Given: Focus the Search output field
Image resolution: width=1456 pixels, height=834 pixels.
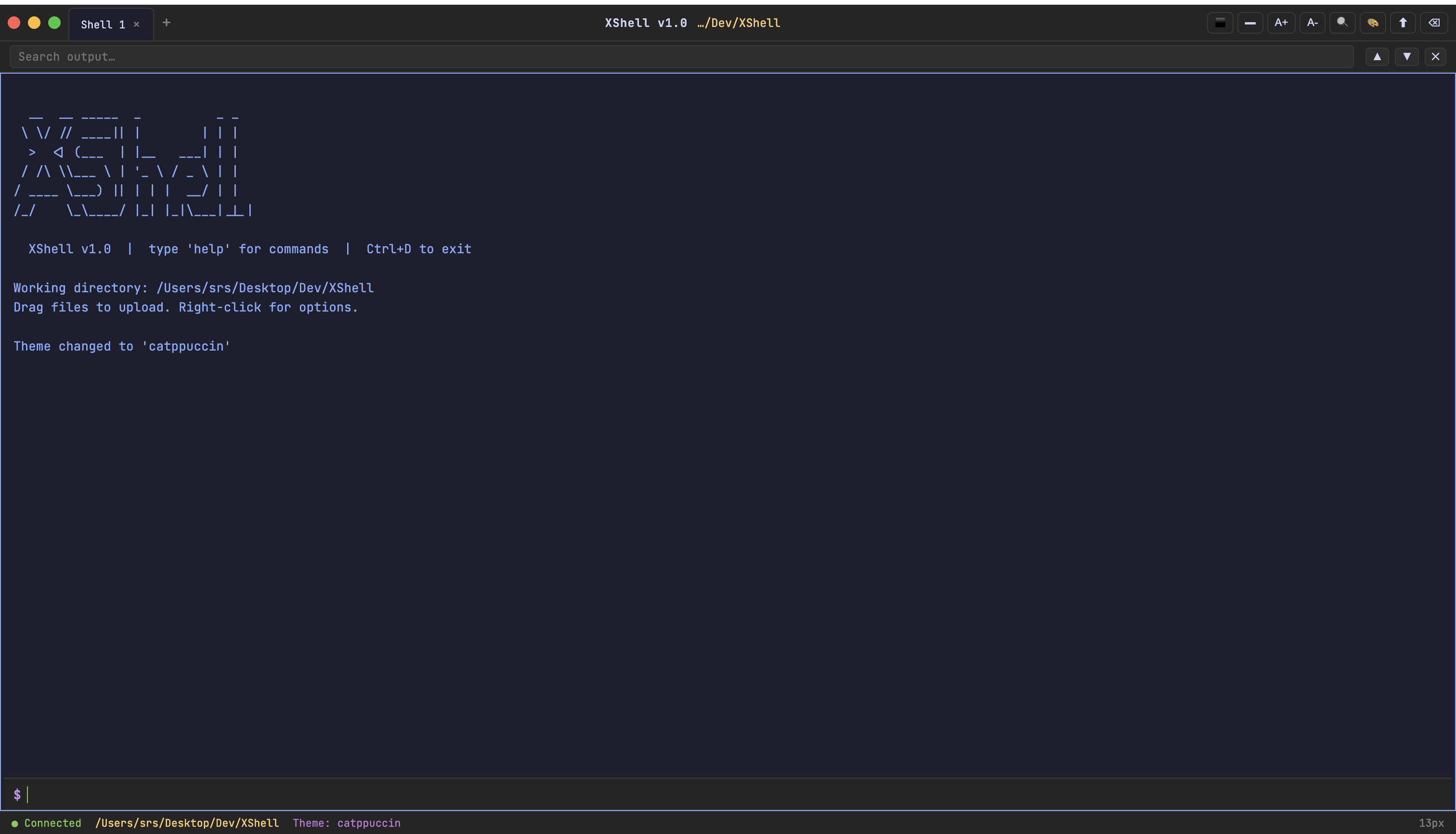Looking at the screenshot, I should click(682, 57).
